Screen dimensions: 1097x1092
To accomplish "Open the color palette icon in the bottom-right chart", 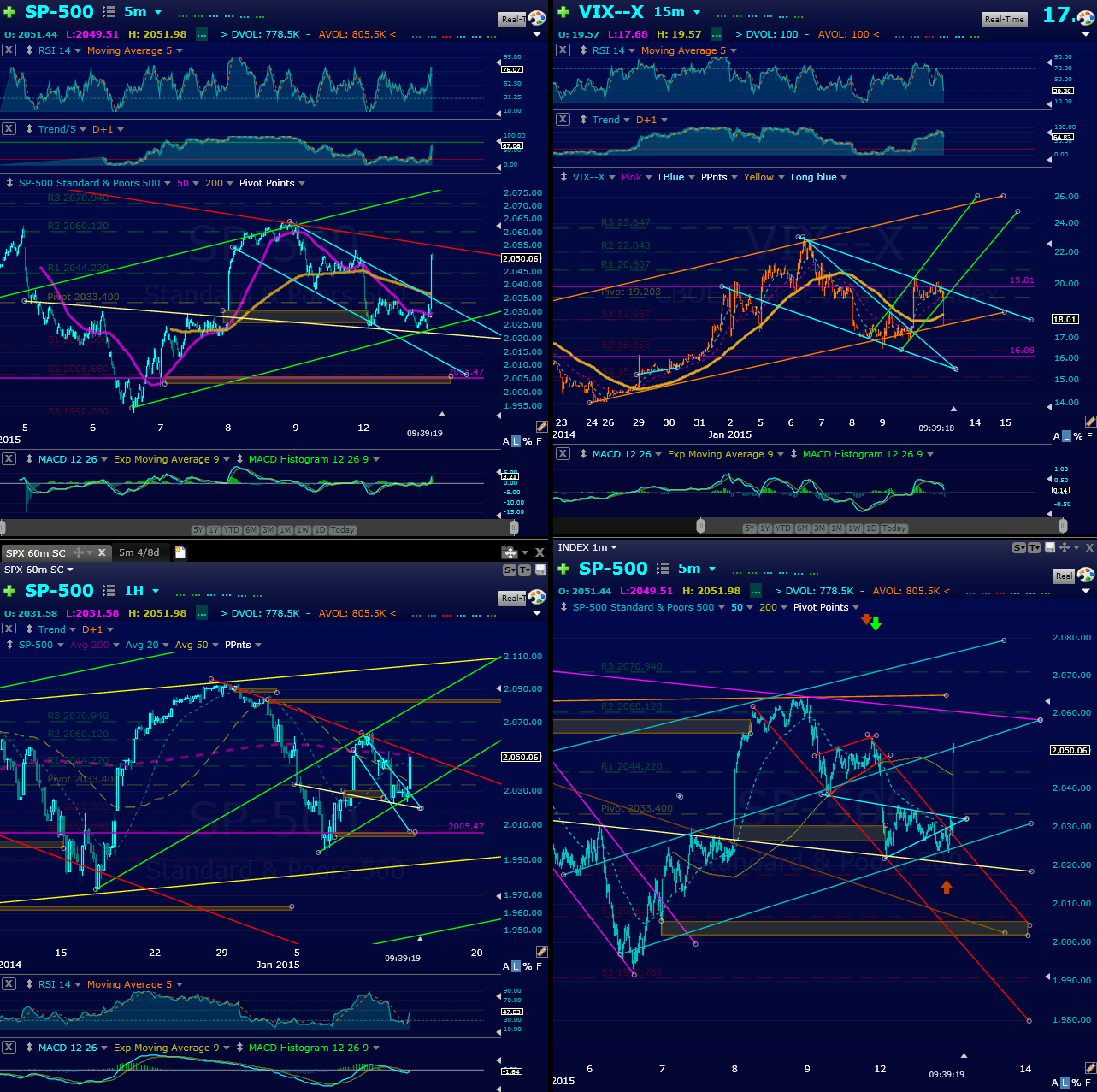I will point(1086,574).
